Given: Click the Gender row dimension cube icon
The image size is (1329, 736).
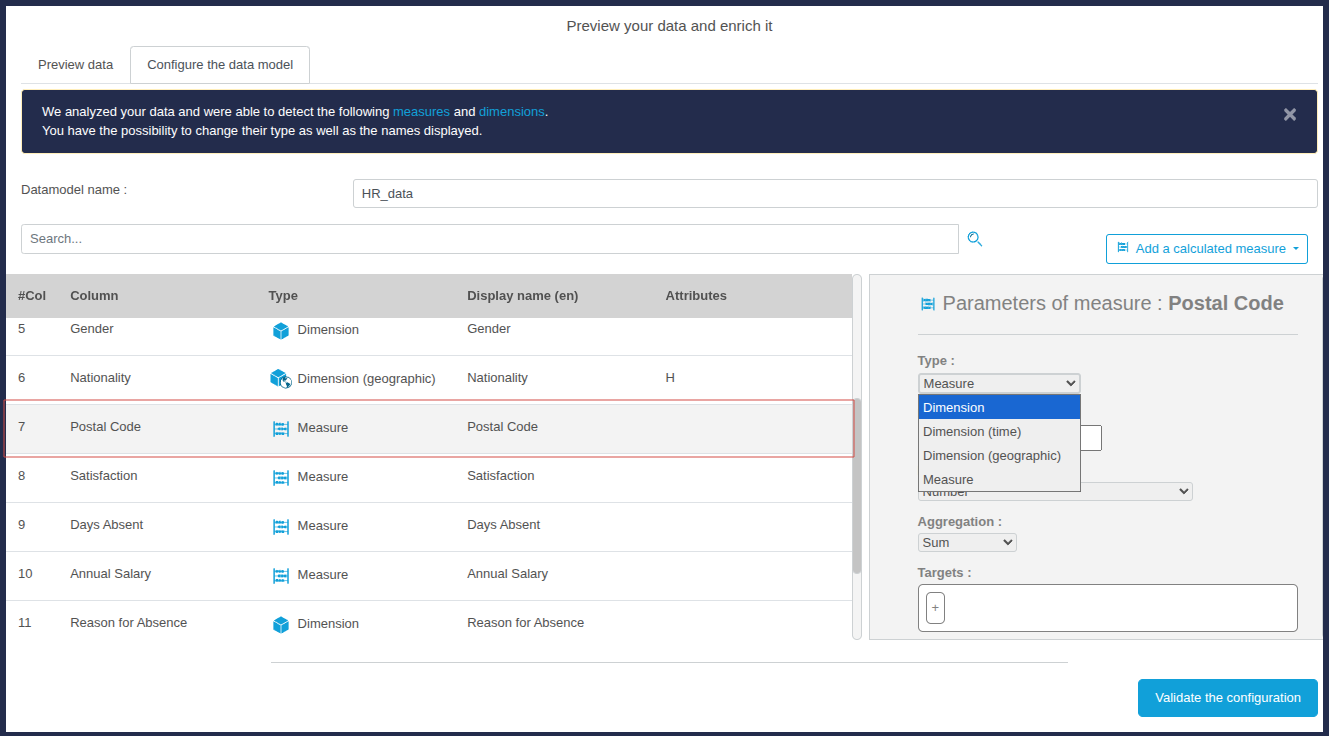Looking at the screenshot, I should tap(281, 330).
